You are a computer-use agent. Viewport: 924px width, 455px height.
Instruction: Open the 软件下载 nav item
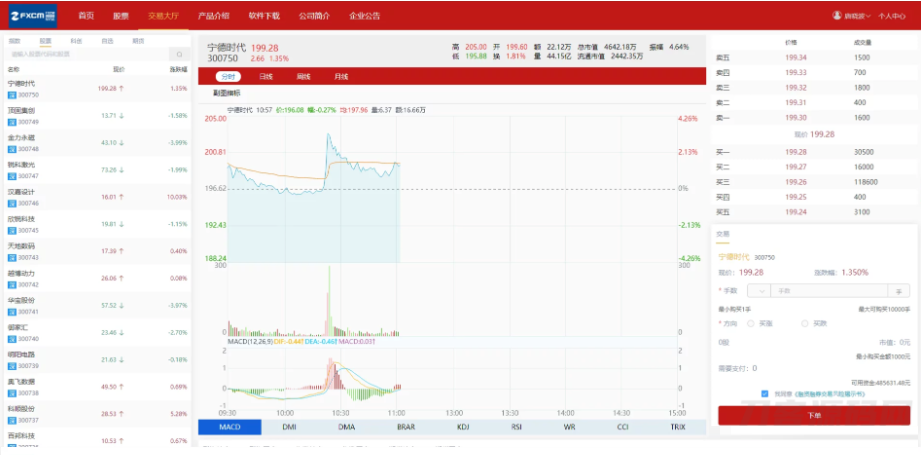(264, 16)
